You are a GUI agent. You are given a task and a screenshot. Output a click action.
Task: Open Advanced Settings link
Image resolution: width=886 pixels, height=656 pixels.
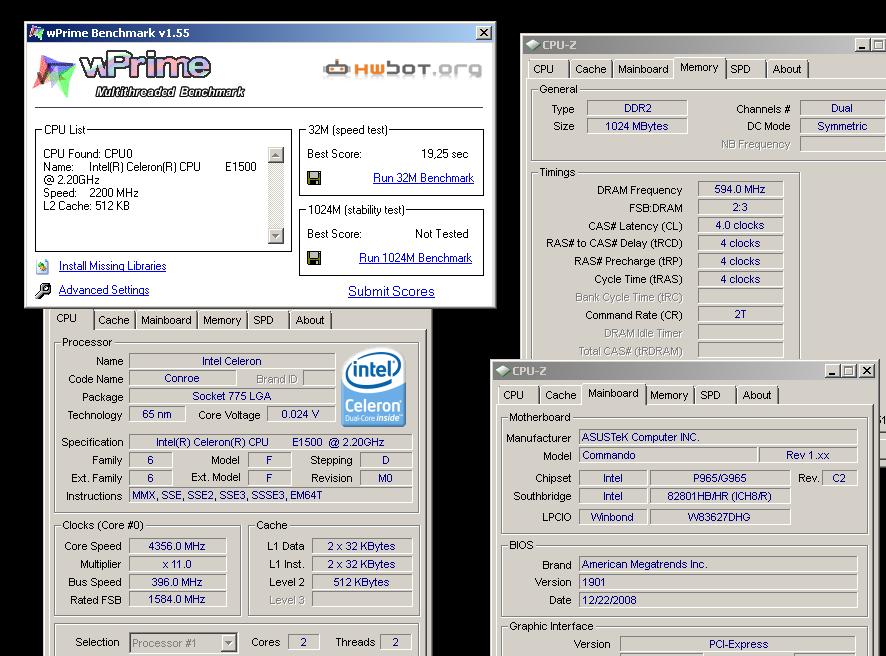click(104, 290)
